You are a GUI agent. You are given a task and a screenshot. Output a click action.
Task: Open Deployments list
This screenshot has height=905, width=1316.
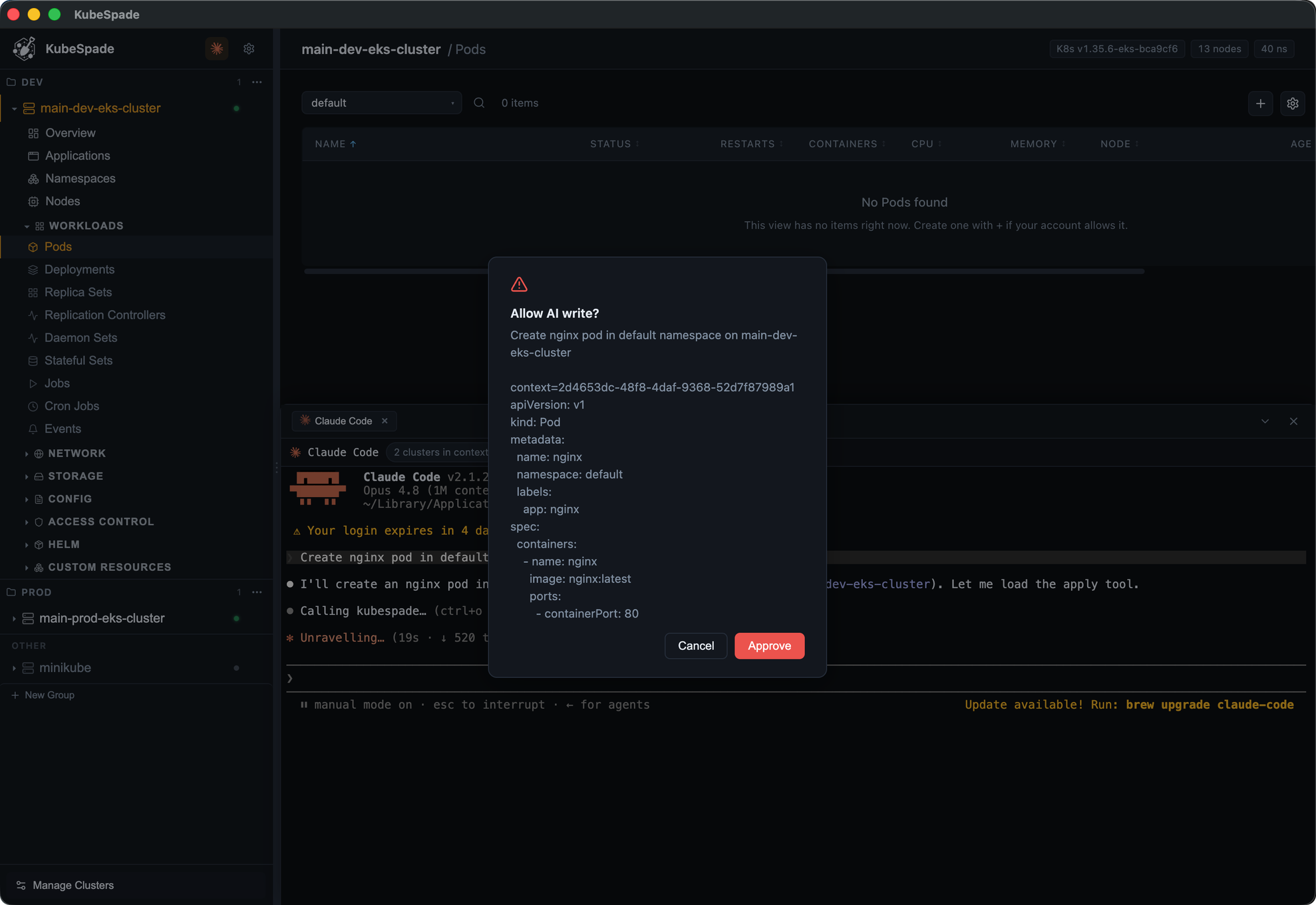pyautogui.click(x=79, y=270)
